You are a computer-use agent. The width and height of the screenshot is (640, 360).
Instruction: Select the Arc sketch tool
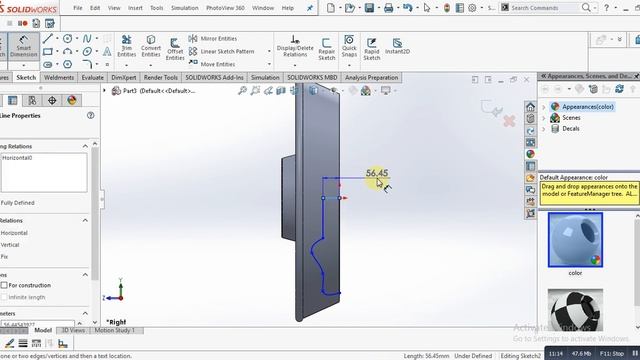67,51
